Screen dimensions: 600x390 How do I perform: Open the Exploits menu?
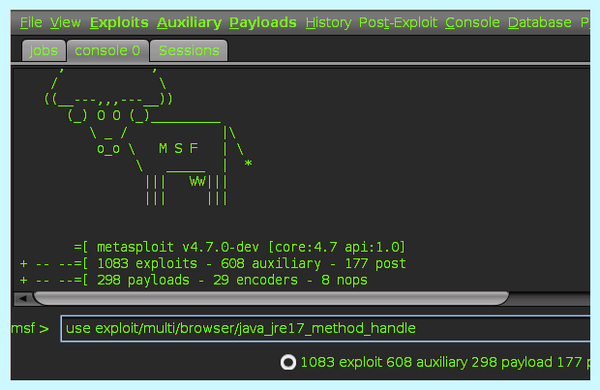[119, 23]
